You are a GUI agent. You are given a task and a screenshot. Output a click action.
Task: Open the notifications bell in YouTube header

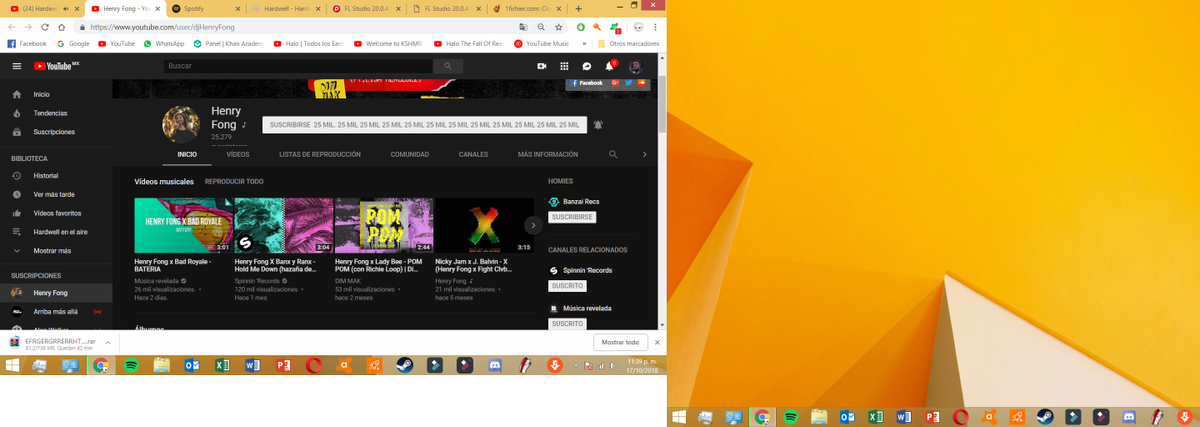click(x=610, y=66)
